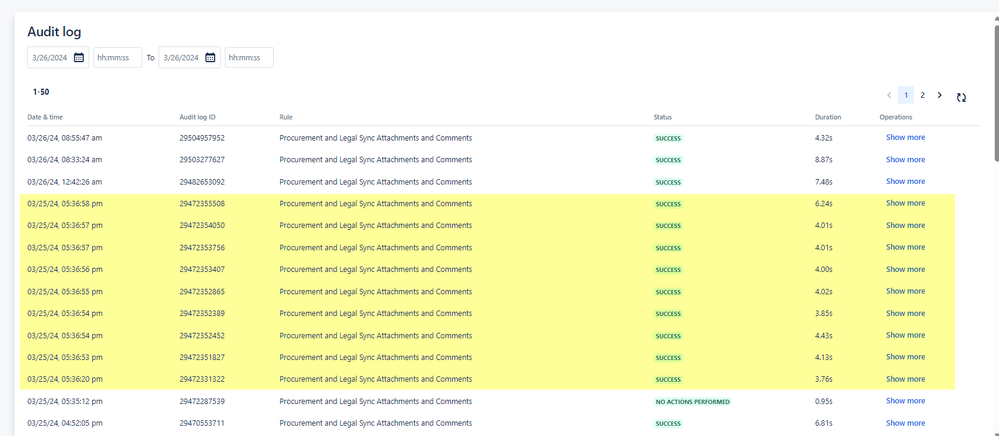This screenshot has width=999, height=436.
Task: Click timestamp 03/26/24, 08:33:24 am
Action: coord(64,159)
